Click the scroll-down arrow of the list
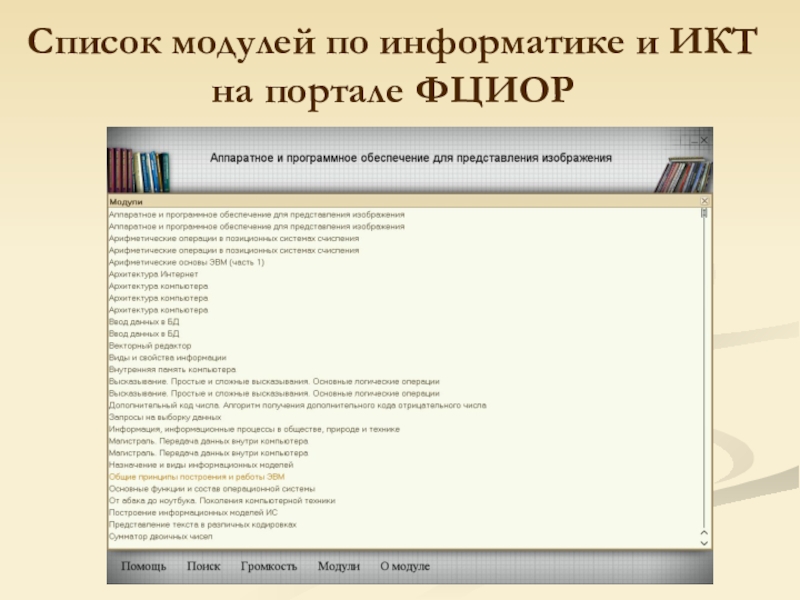 coord(704,542)
